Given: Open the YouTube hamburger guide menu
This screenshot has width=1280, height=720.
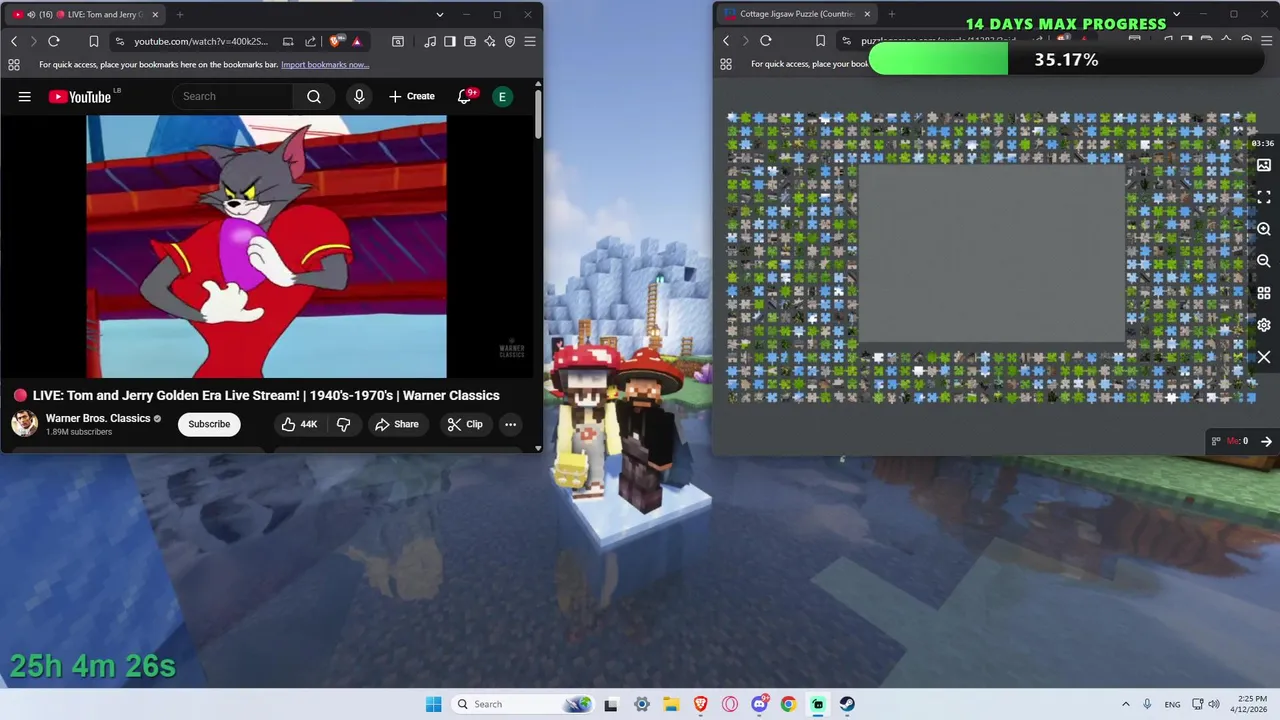Looking at the screenshot, I should [25, 96].
